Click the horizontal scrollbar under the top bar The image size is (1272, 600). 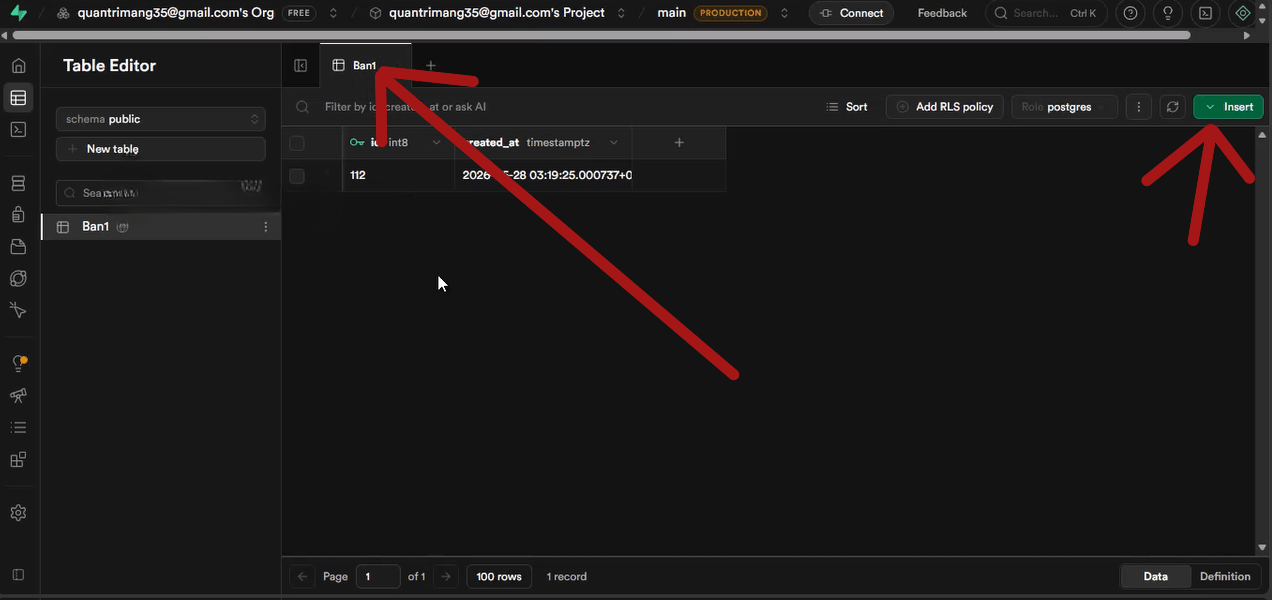(x=602, y=35)
